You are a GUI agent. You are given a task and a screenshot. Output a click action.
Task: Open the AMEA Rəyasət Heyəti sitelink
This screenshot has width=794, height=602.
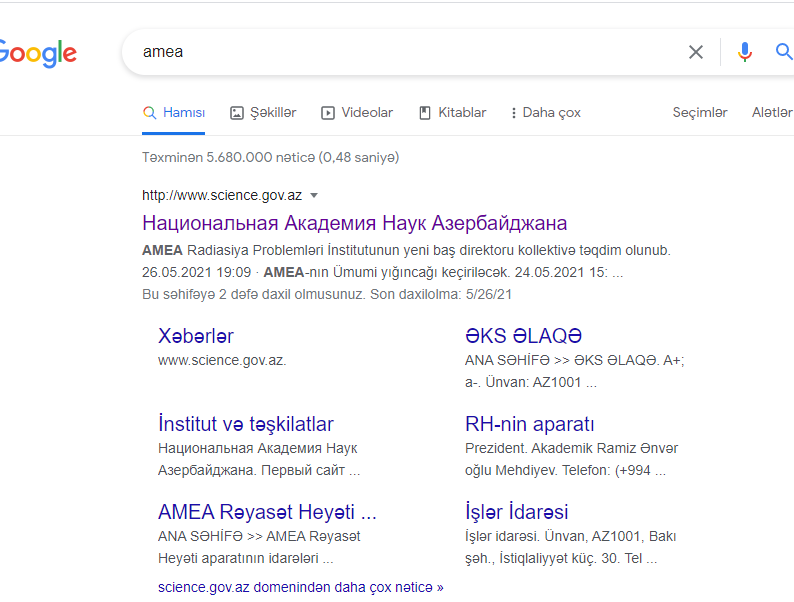tap(267, 512)
